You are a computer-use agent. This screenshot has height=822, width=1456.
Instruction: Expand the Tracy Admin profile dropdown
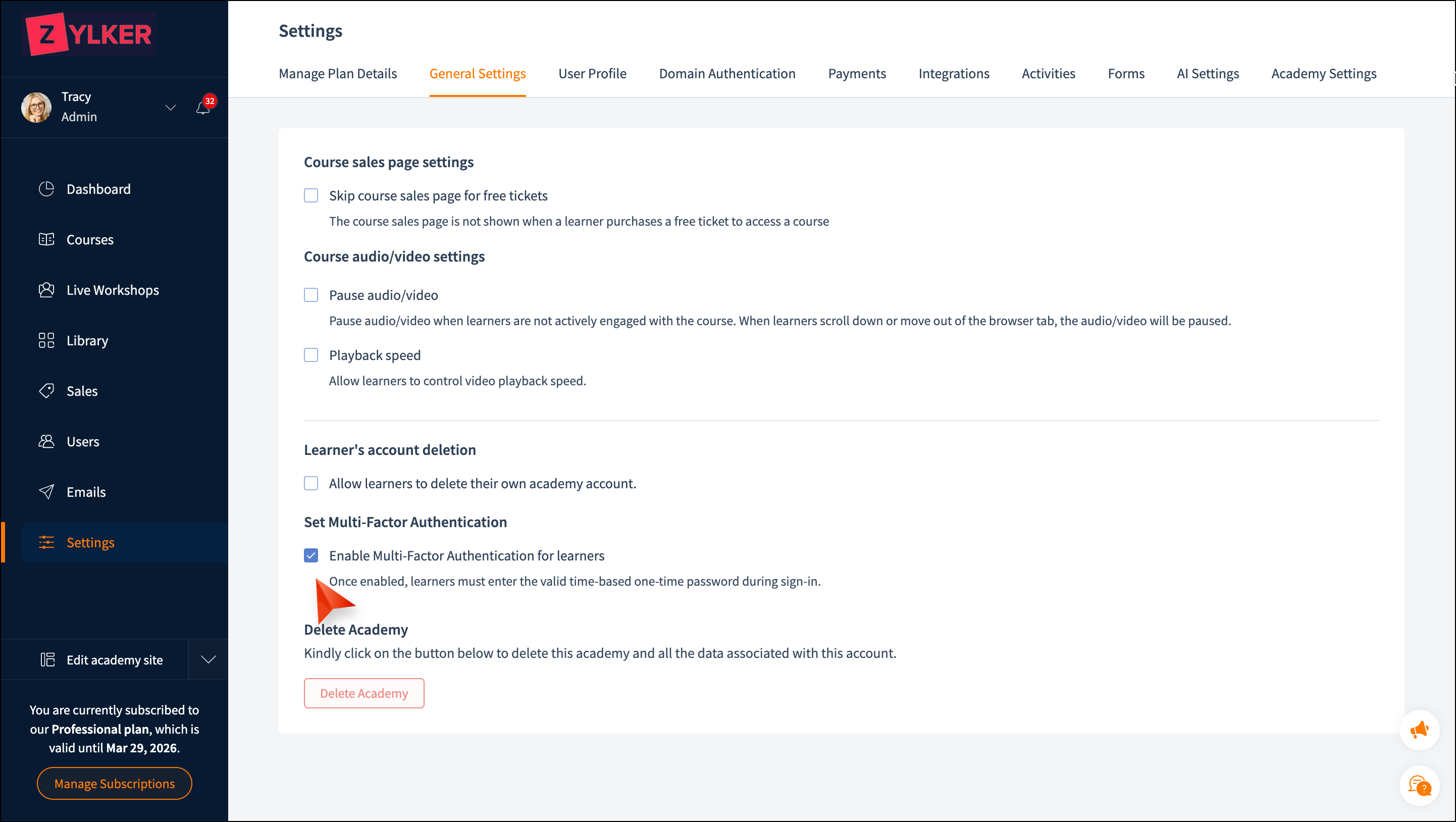pyautogui.click(x=170, y=107)
